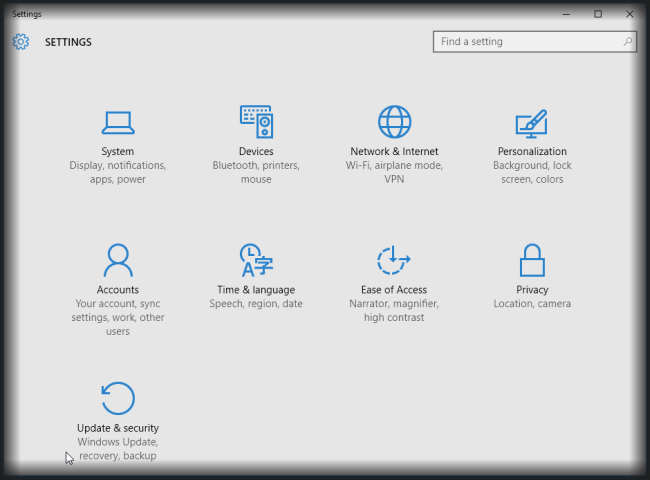Open the Devices keyboard and speaker icon
The height and width of the screenshot is (480, 650).
256,122
